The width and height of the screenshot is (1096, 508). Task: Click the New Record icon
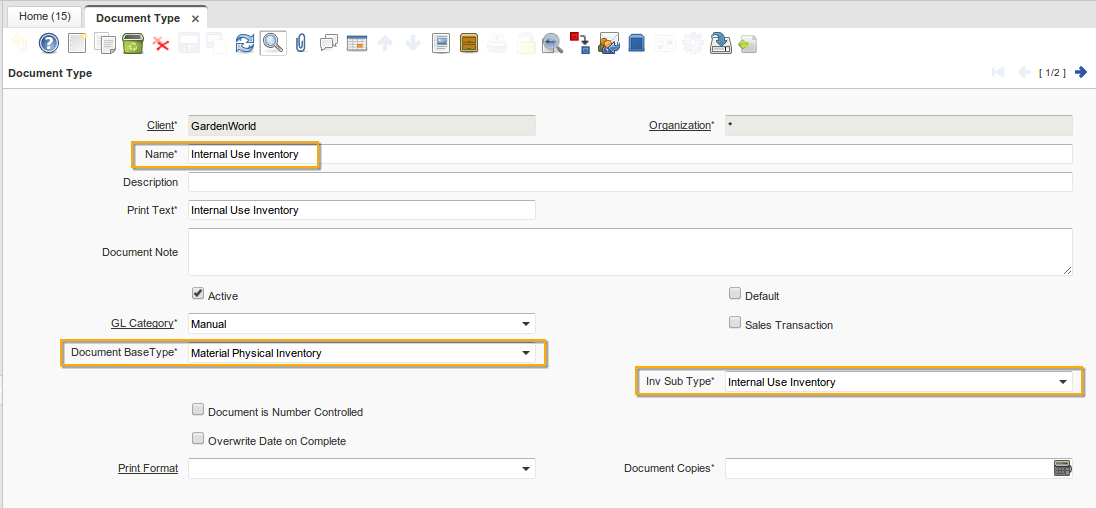[77, 43]
